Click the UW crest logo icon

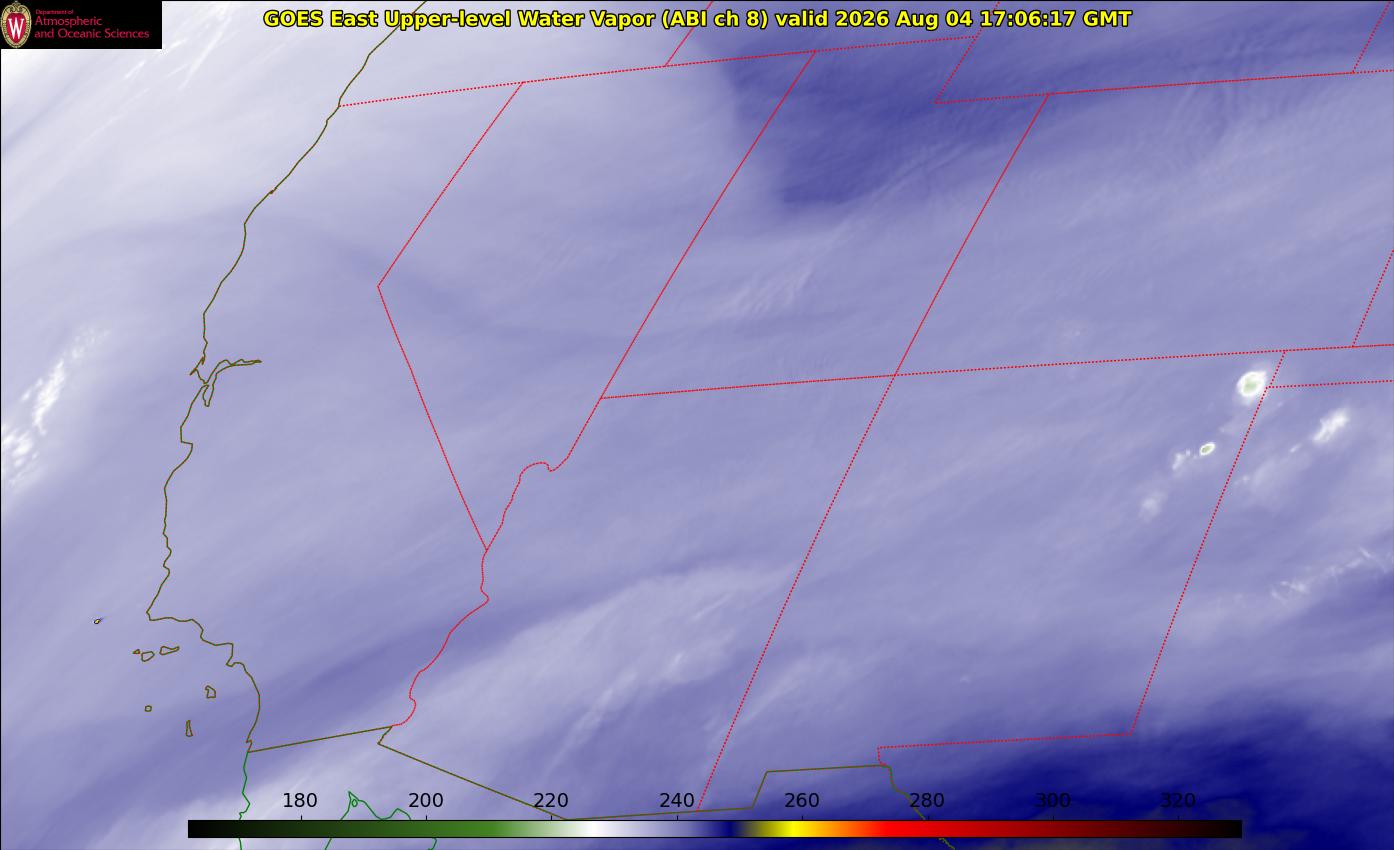click(x=17, y=24)
